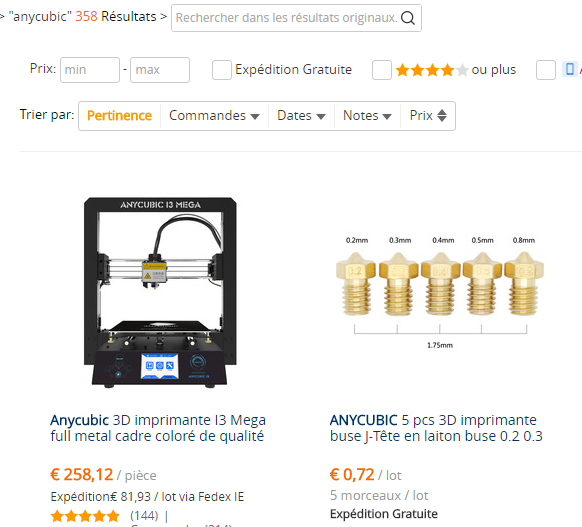Click the Prix sort arrows icon
This screenshot has height=527, width=582.
click(x=442, y=115)
